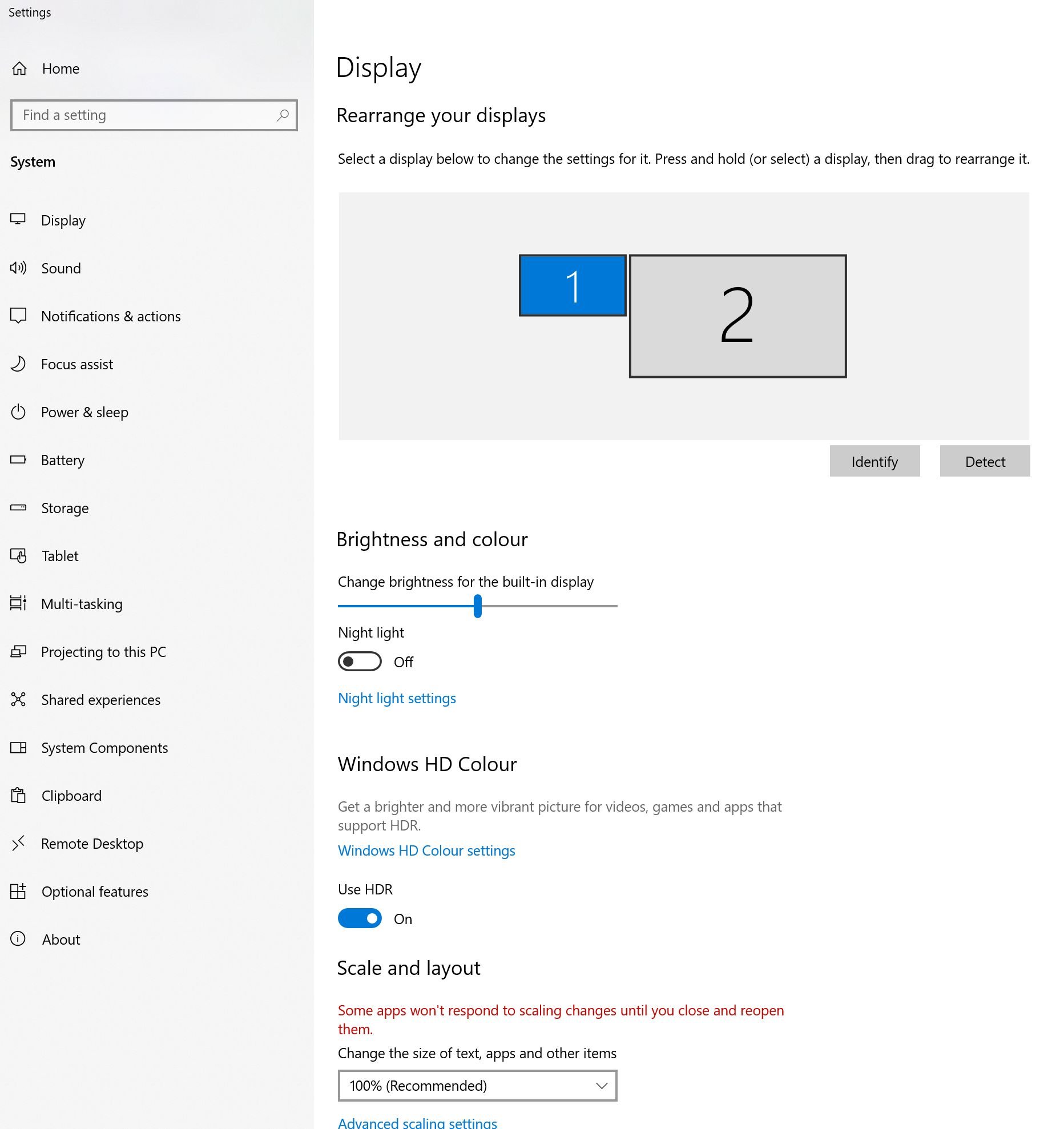Click the Display monitor icon
This screenshot has height=1129, width=1064.
tap(18, 219)
